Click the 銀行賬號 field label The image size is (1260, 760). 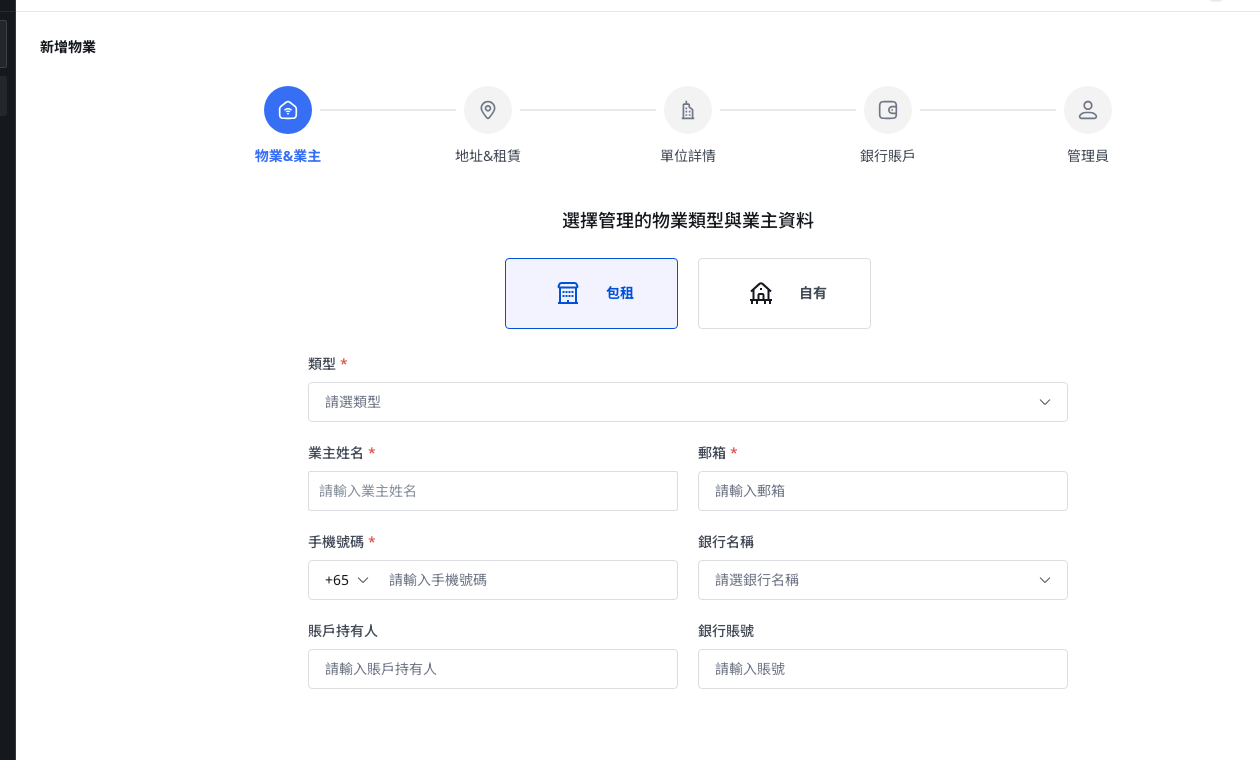click(726, 631)
